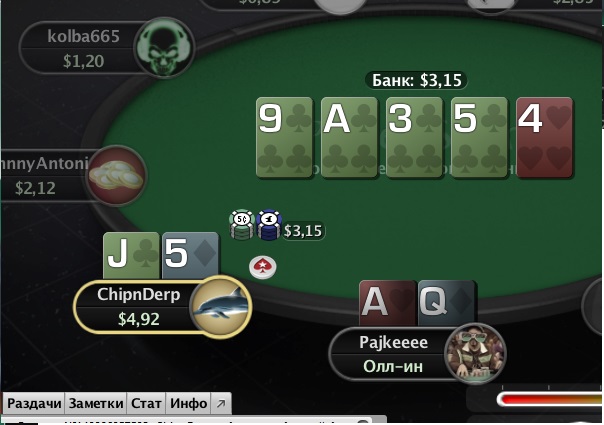
Task: Click the blue chip stack
Action: 269,225
